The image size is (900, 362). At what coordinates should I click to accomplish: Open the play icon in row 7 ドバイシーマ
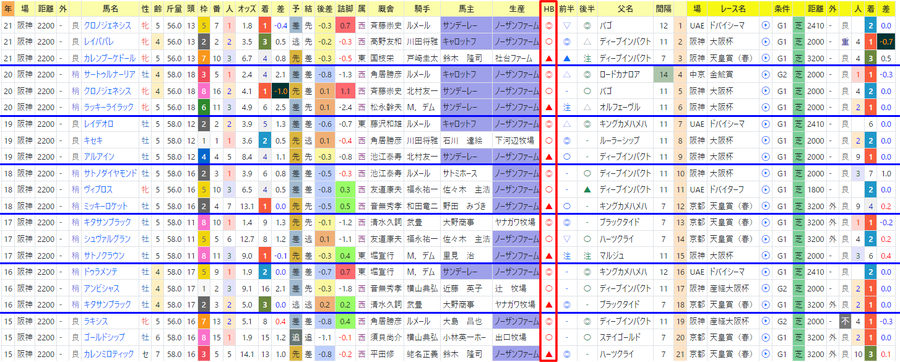pos(765,124)
